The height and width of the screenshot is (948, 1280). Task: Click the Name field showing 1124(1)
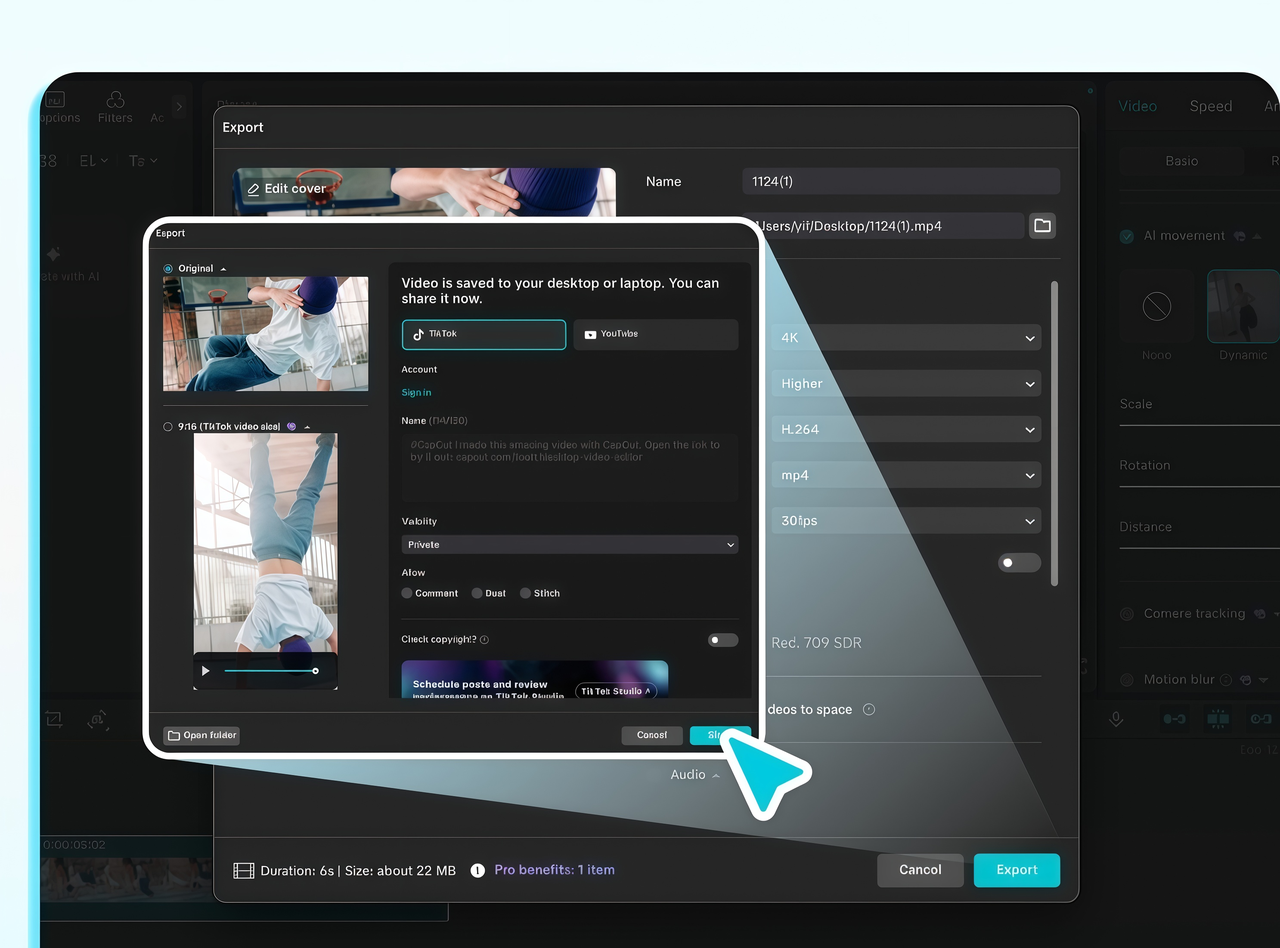tap(898, 181)
